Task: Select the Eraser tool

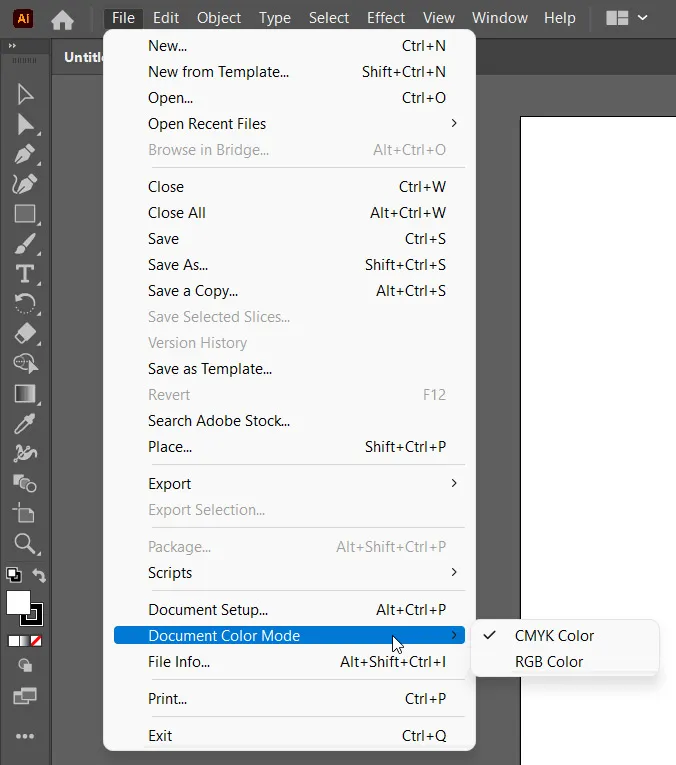Action: click(x=25, y=334)
